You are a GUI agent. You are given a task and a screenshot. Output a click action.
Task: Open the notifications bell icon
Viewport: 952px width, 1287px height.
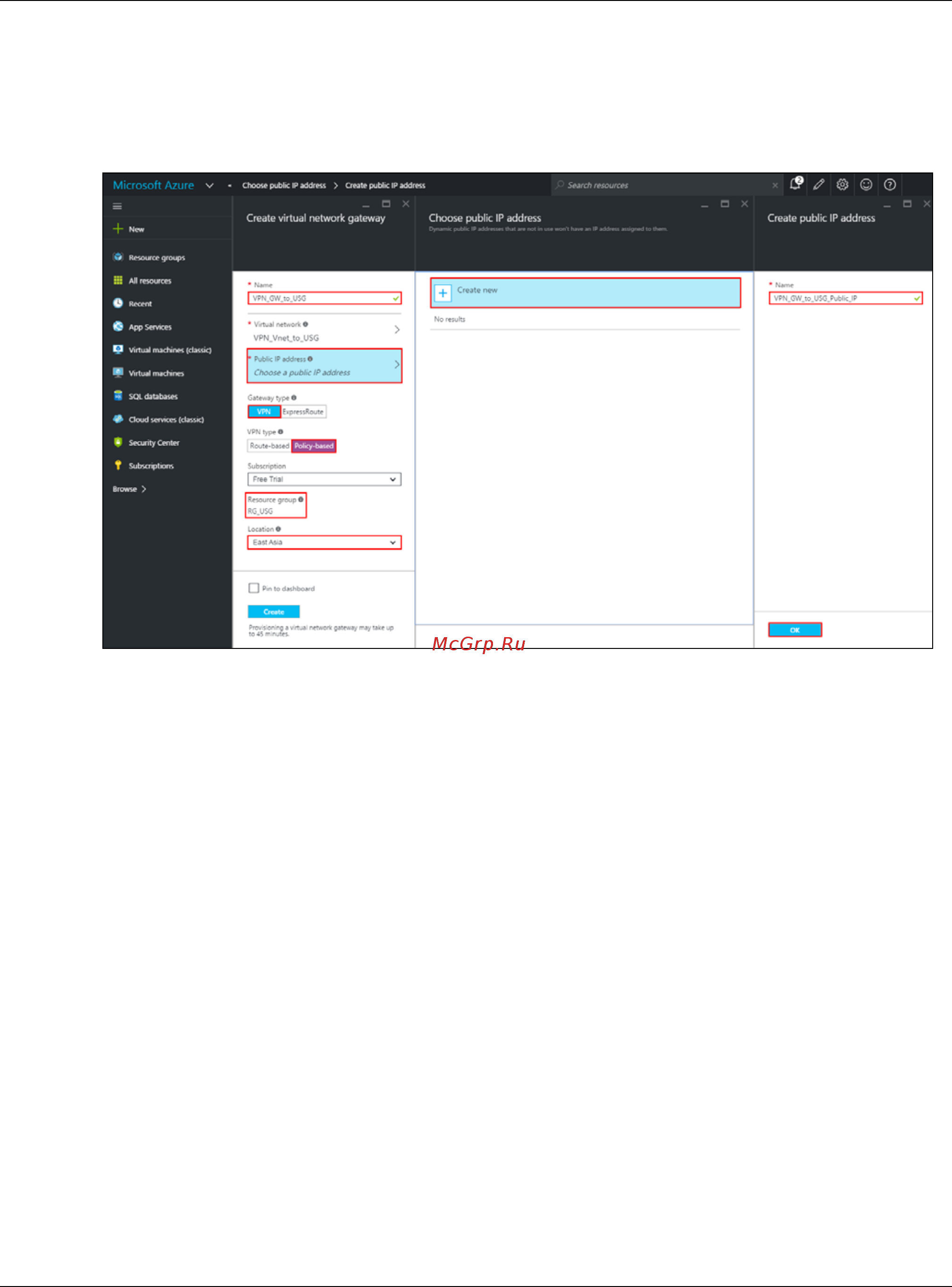click(x=796, y=184)
